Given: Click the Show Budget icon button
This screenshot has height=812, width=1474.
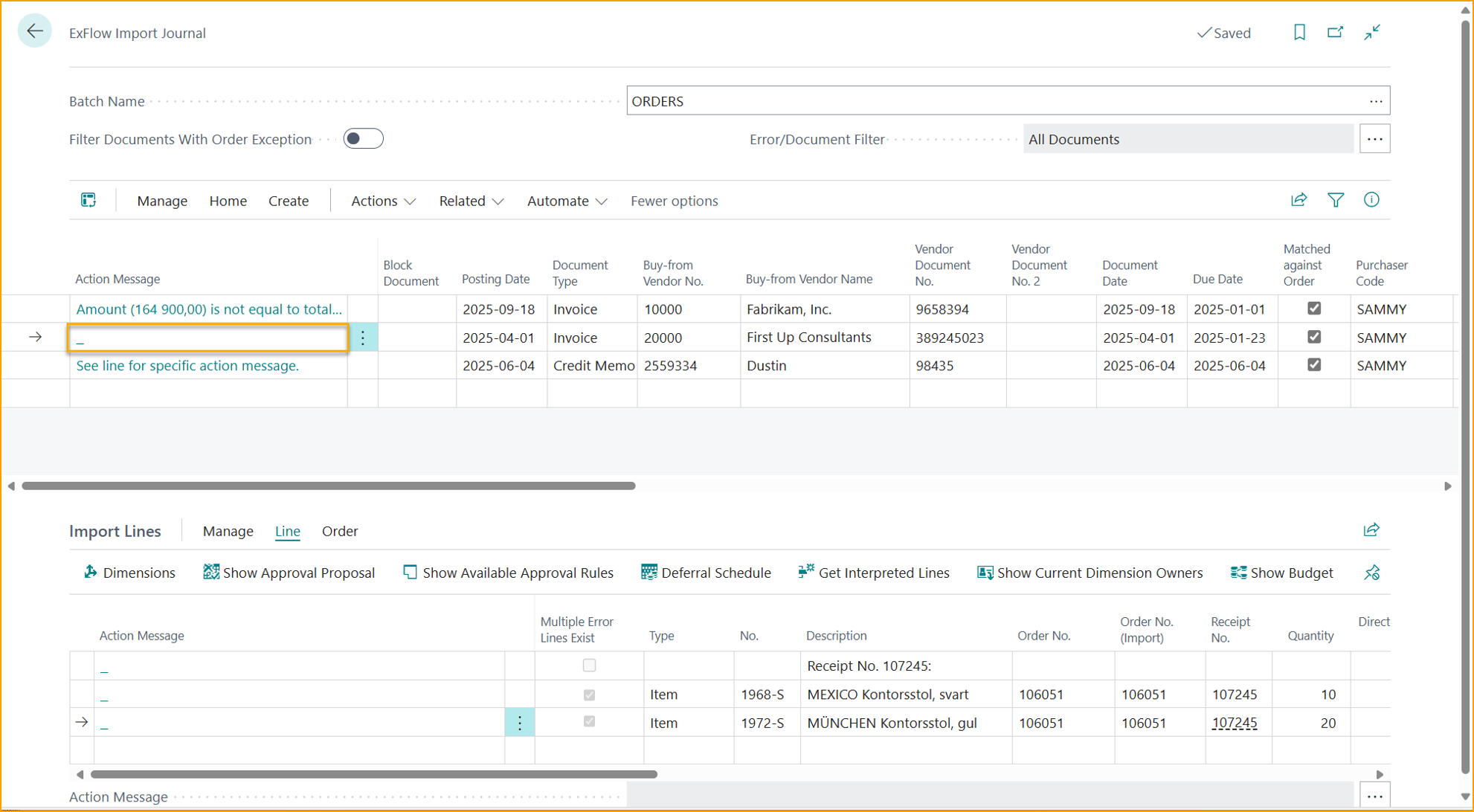Looking at the screenshot, I should point(1281,573).
